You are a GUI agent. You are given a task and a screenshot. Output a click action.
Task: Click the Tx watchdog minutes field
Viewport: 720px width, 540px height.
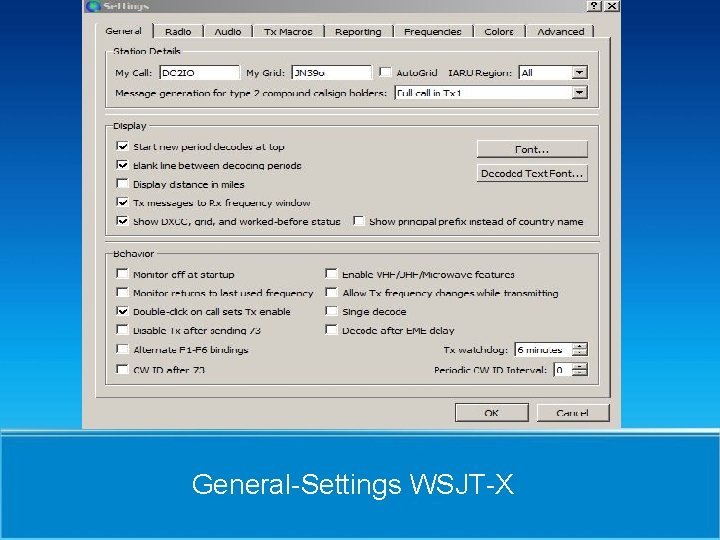[543, 349]
